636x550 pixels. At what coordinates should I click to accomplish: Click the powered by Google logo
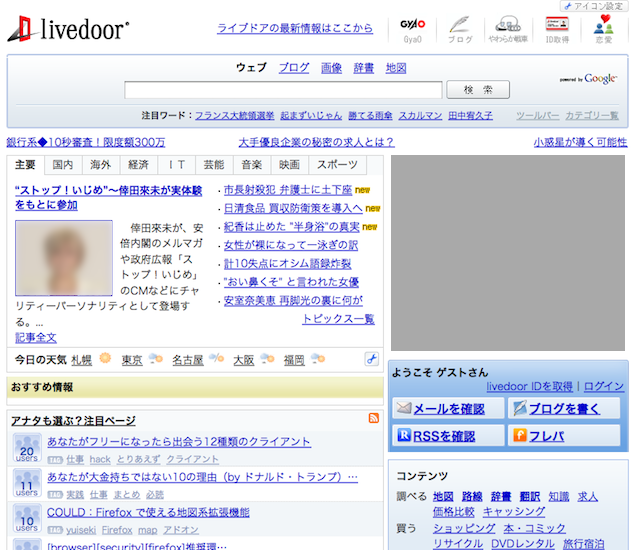589,79
